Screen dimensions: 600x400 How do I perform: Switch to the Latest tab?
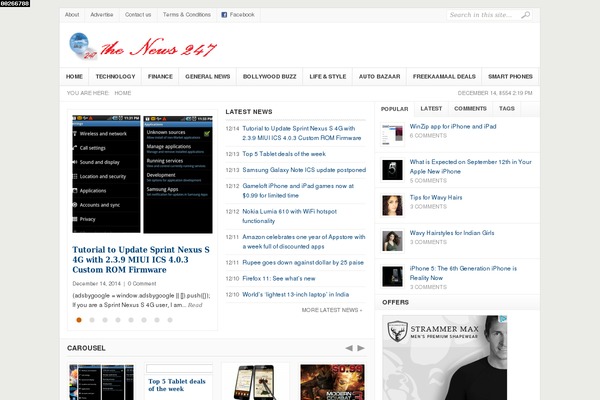tap(431, 109)
